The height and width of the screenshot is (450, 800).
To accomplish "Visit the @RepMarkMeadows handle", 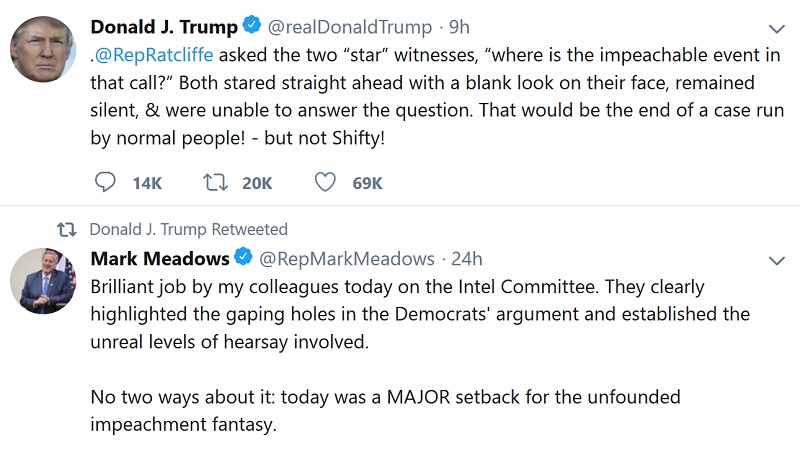I will (x=347, y=259).
